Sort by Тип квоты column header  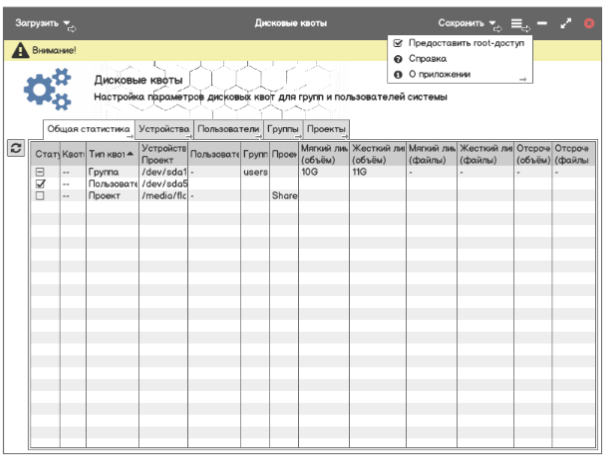[110, 154]
